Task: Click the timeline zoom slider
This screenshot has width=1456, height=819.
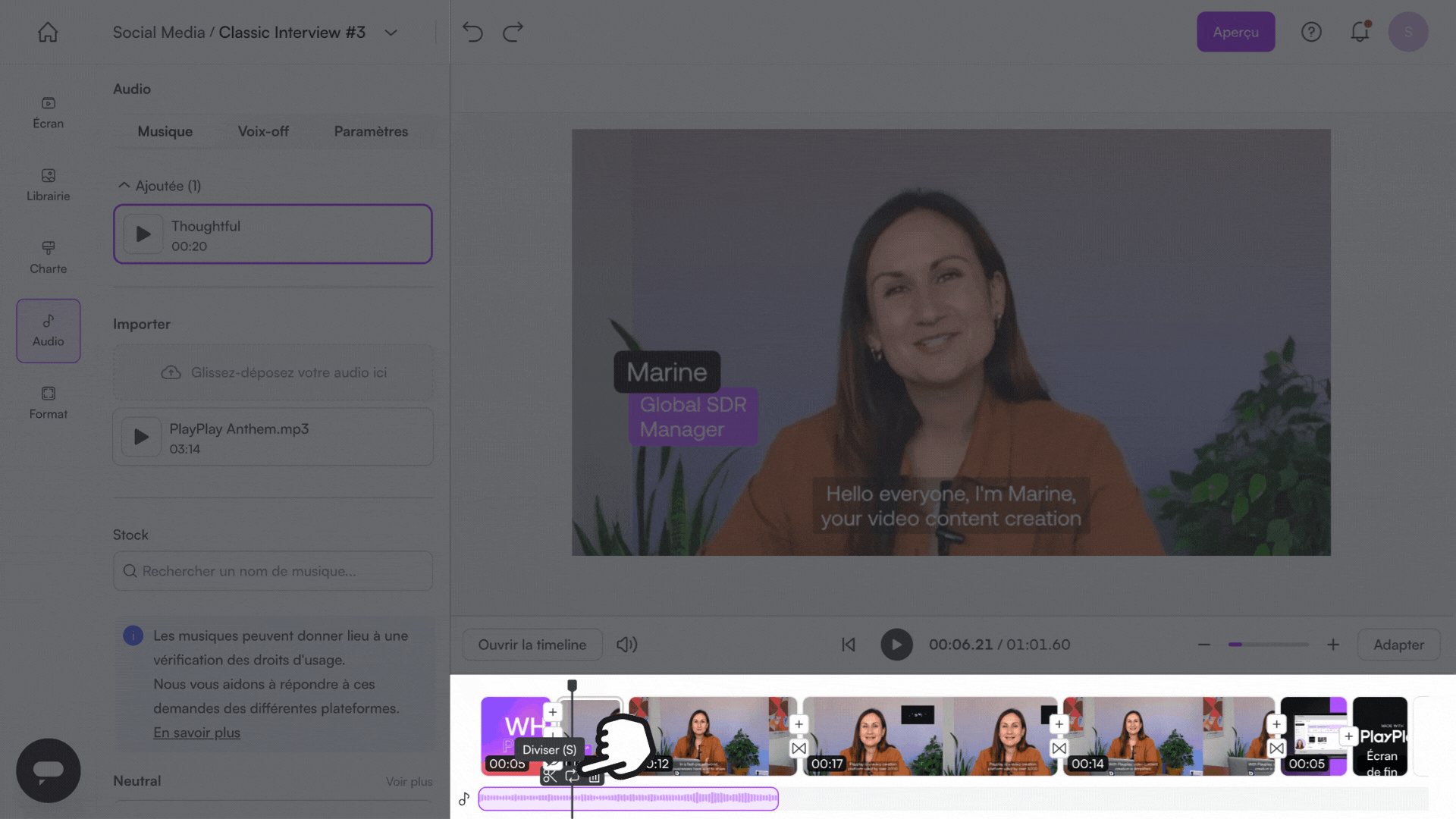Action: [x=1268, y=645]
